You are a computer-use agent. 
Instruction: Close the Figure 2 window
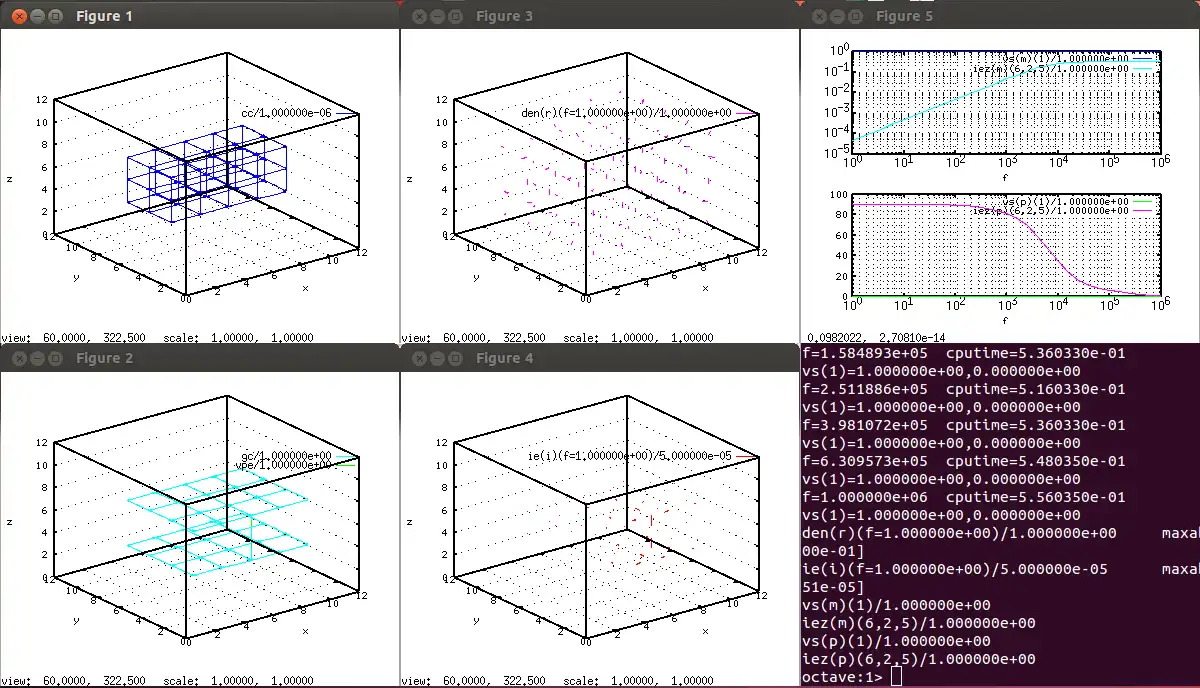[19, 358]
